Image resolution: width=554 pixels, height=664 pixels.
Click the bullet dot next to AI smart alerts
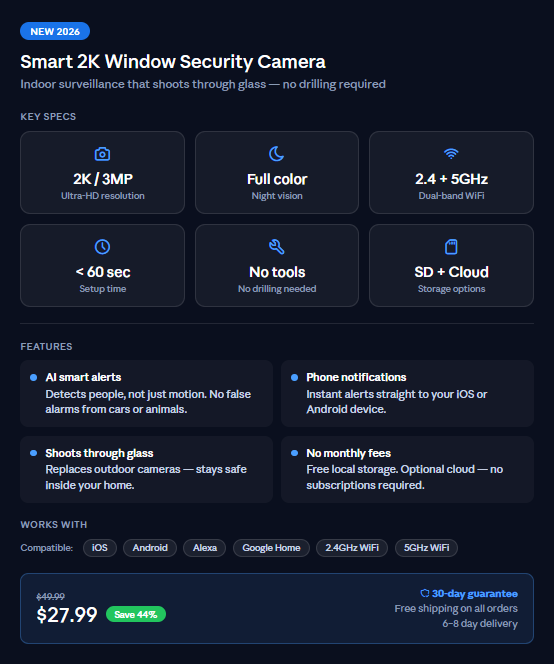[x=33, y=377]
